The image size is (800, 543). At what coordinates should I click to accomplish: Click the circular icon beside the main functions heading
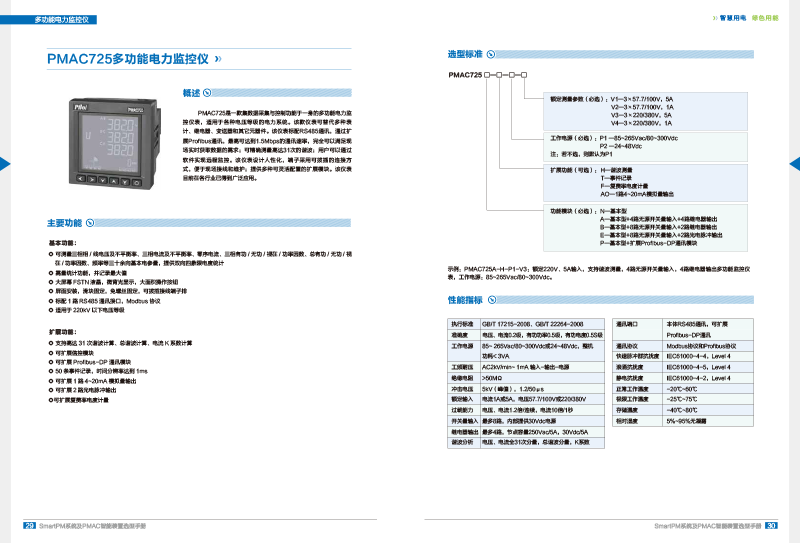click(90, 222)
